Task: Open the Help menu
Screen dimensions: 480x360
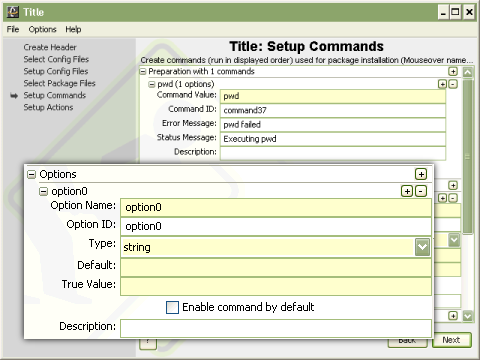Action: tap(73, 29)
